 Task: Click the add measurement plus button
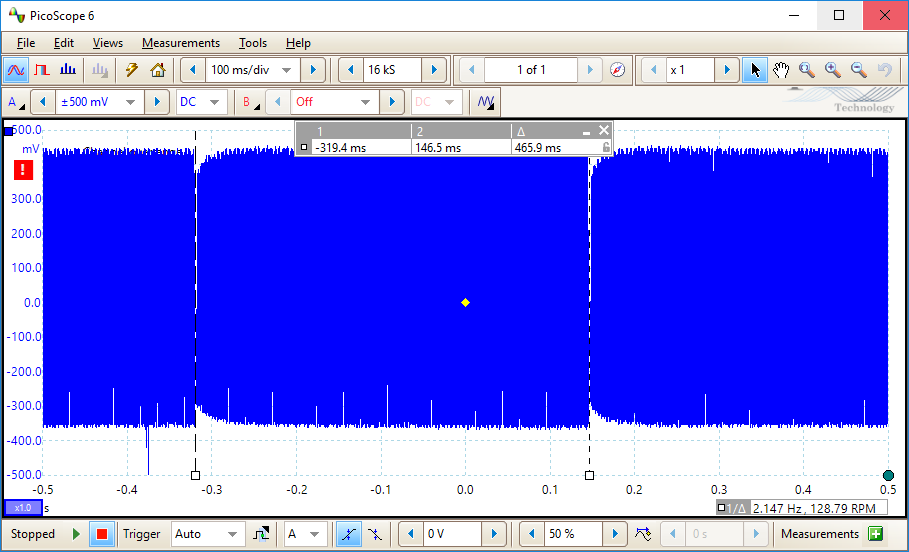(876, 534)
